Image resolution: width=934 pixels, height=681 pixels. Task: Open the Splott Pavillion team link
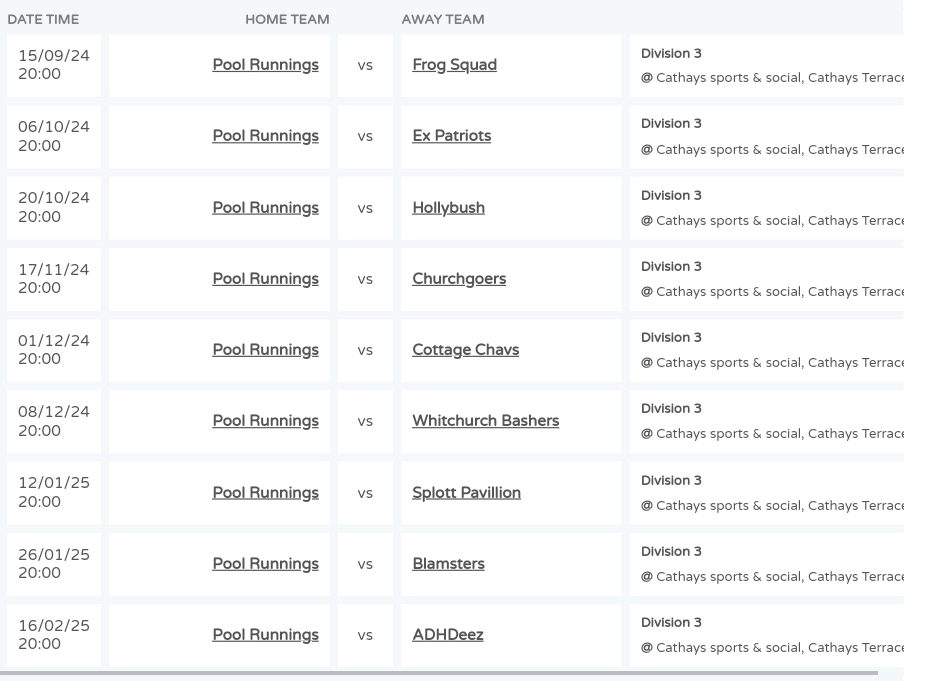click(x=466, y=493)
